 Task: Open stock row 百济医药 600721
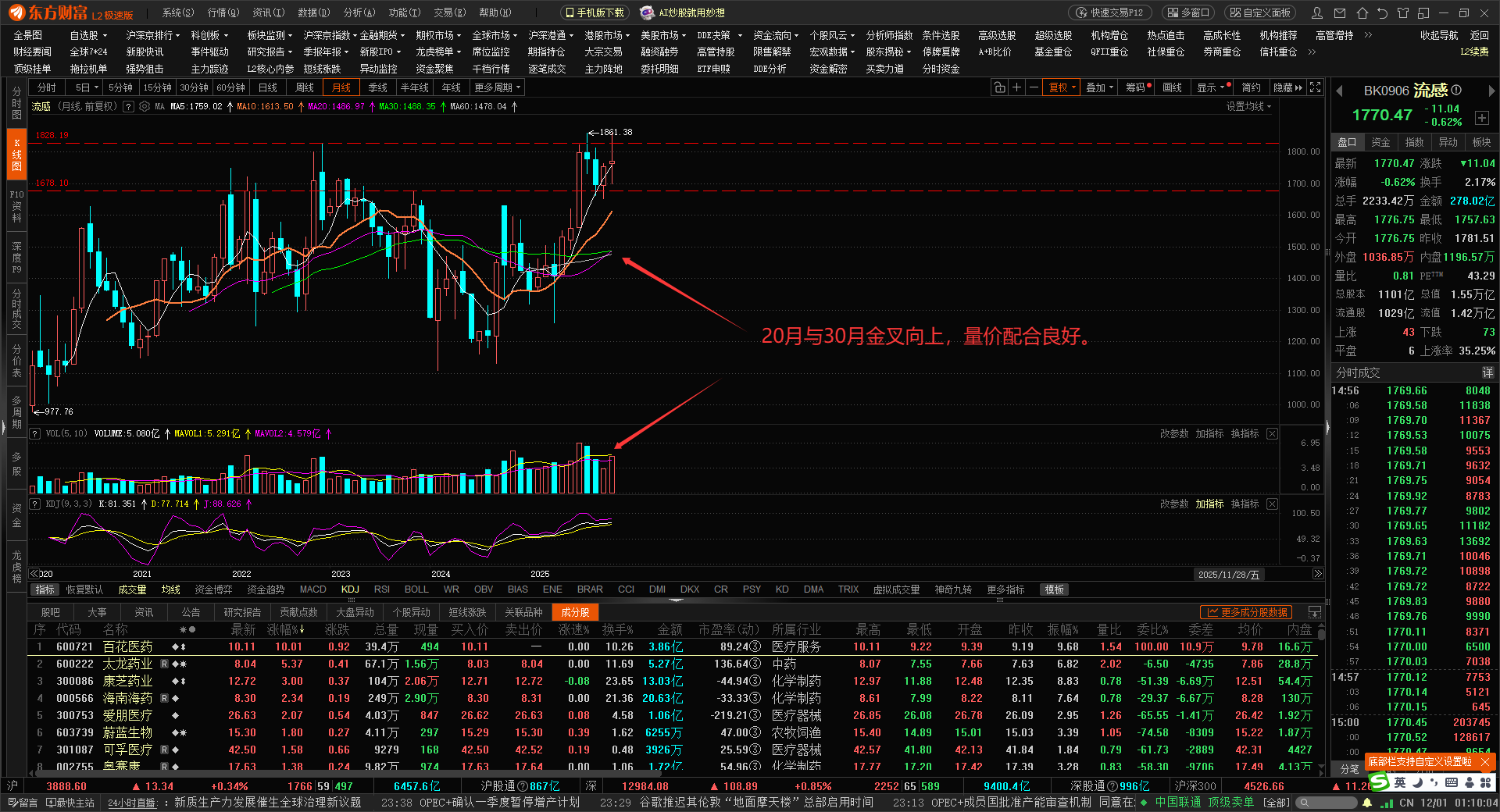point(127,646)
